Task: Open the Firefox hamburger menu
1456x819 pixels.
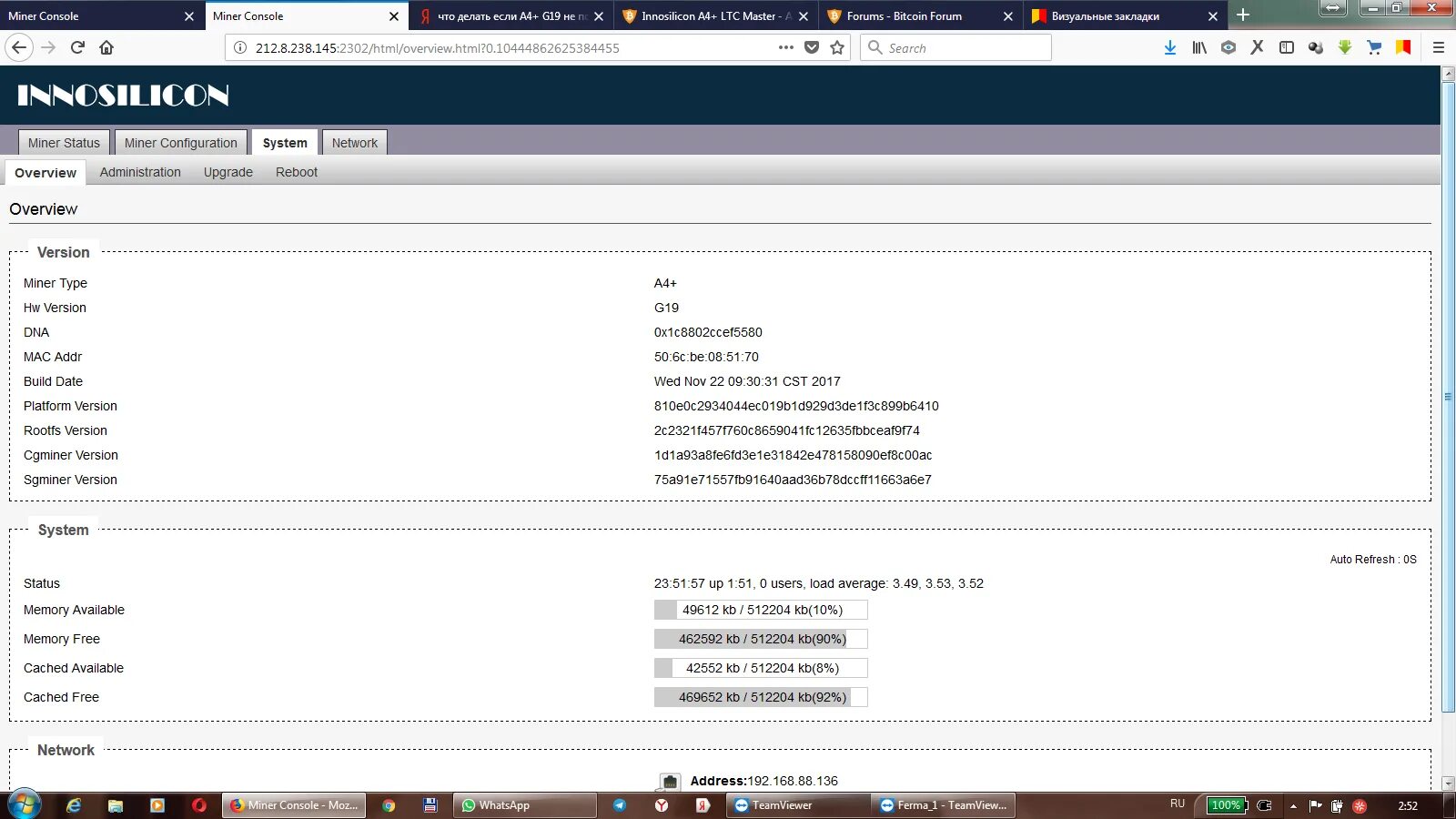Action: coord(1439,47)
